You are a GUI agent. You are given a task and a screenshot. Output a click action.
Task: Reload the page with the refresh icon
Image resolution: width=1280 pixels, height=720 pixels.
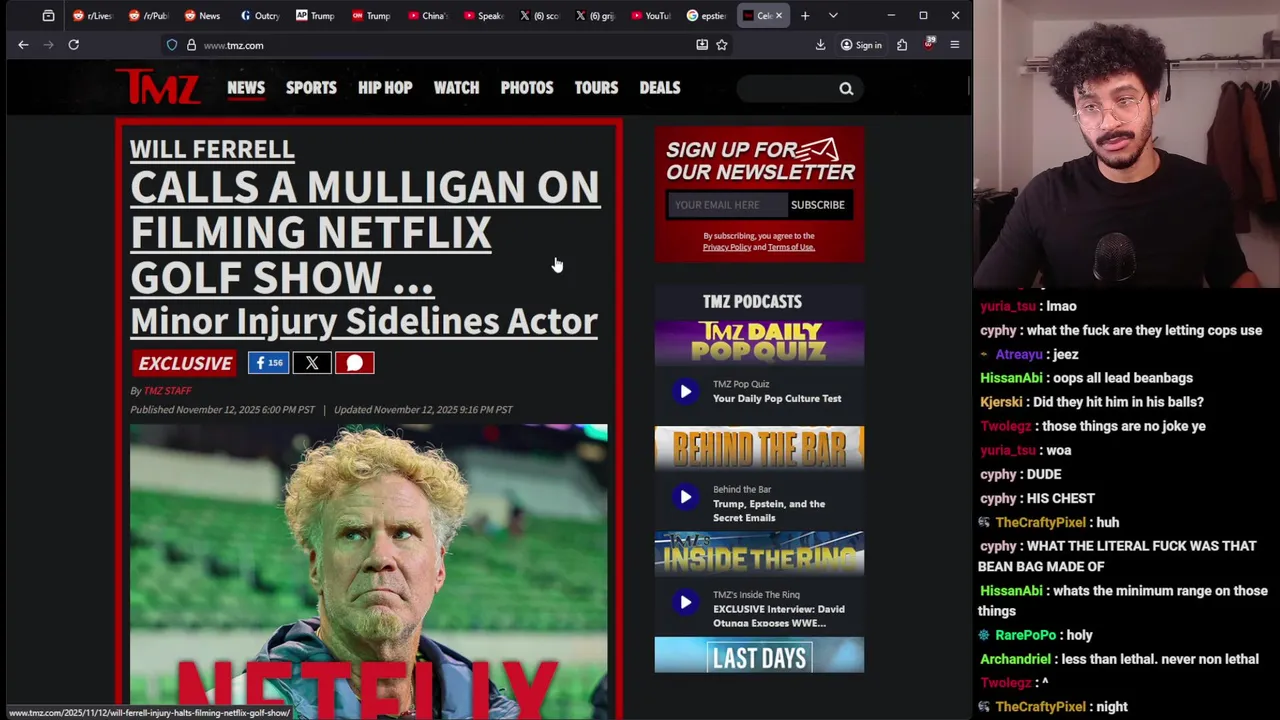coord(73,45)
